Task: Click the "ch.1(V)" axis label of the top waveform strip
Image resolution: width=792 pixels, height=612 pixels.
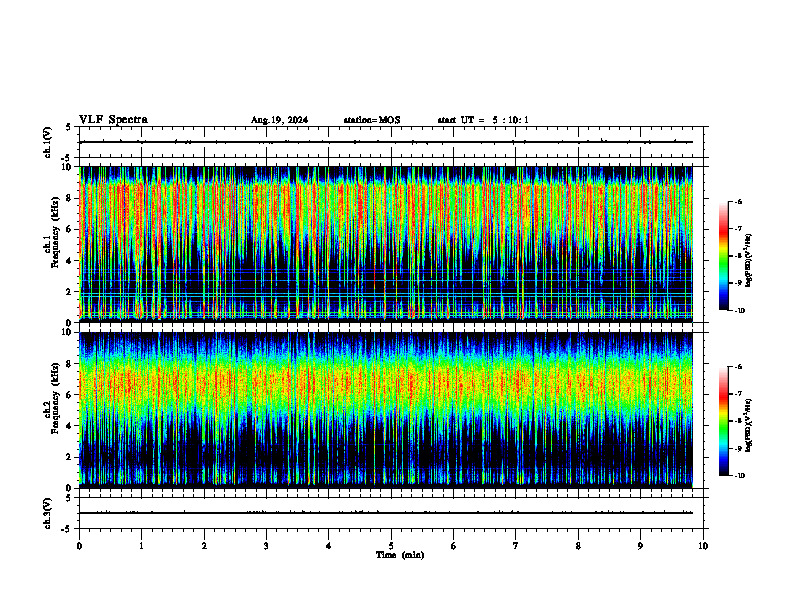Action: [x=47, y=142]
